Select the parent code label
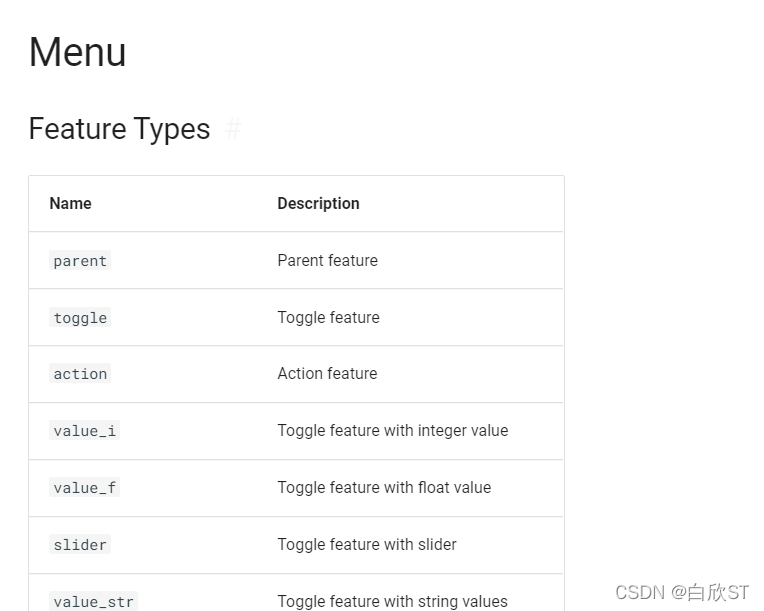Image resolution: width=764 pixels, height=611 pixels. point(80,261)
